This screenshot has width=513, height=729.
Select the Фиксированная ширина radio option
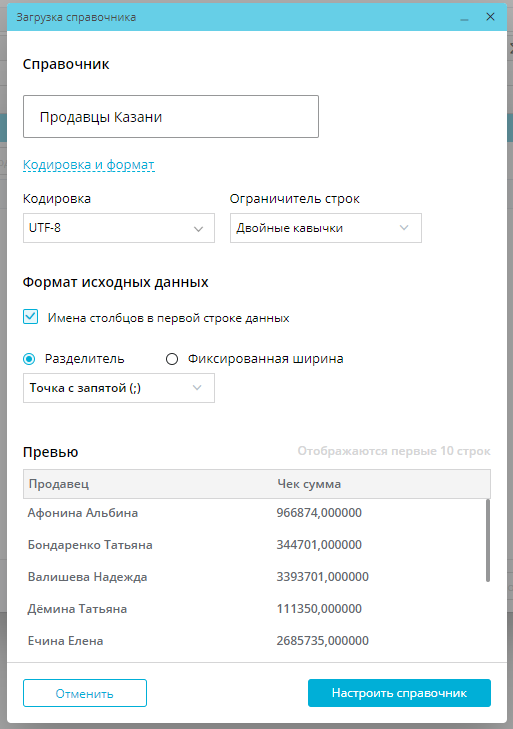coord(172,359)
